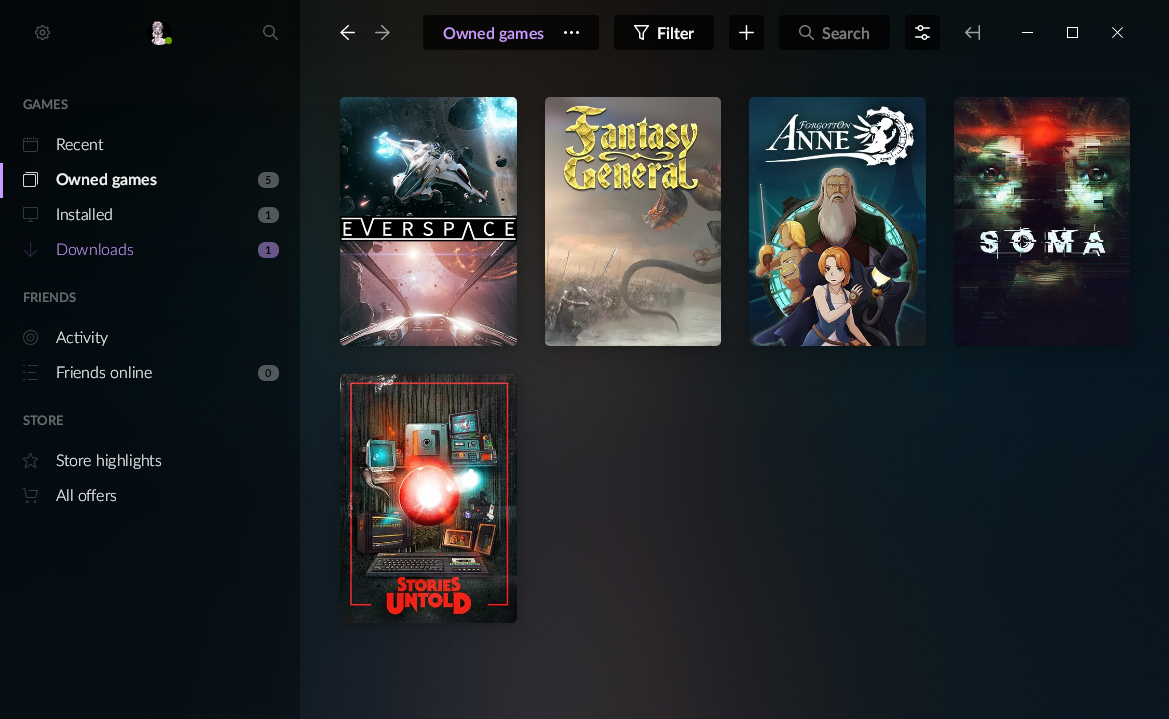Close the window
Viewport: 1169px width, 719px height.
click(1117, 33)
